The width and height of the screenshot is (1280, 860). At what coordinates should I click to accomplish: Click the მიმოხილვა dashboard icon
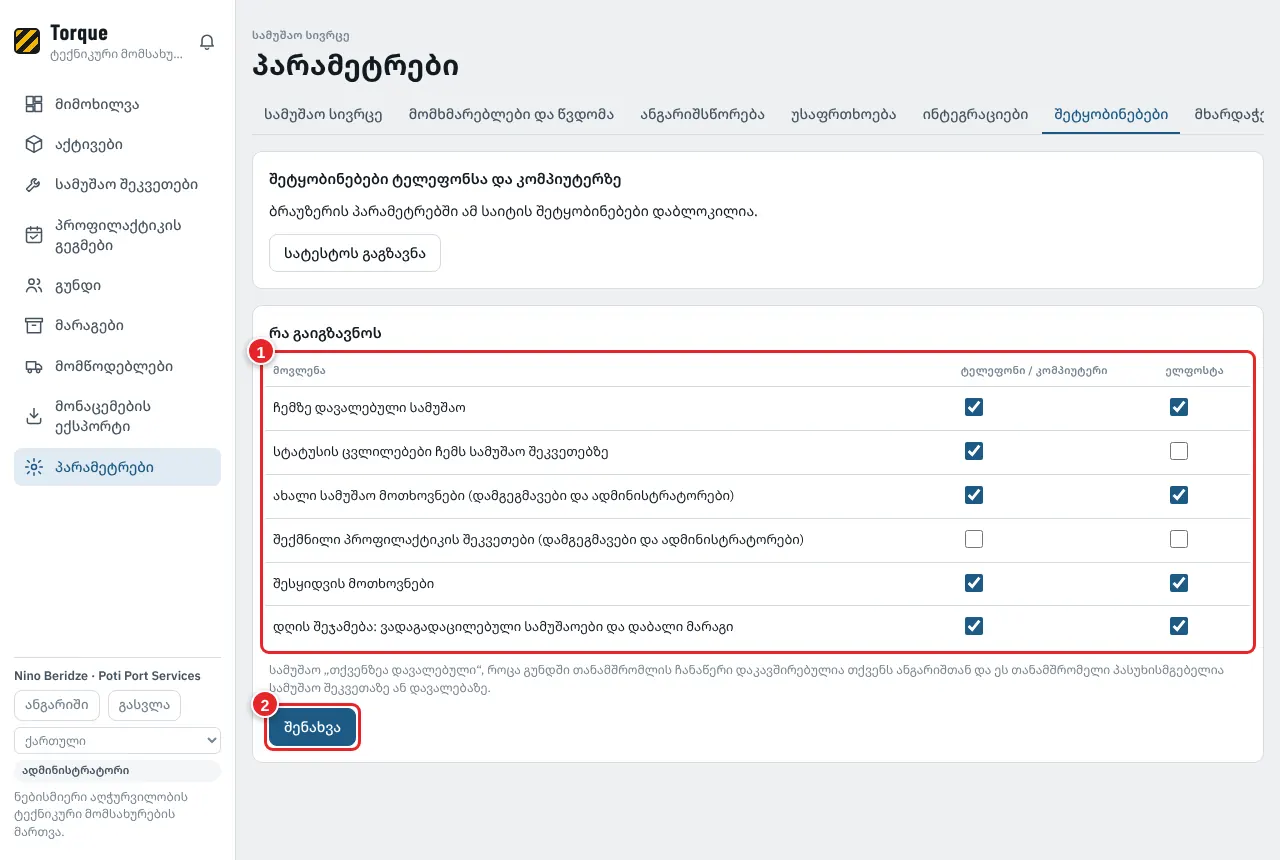click(x=34, y=104)
